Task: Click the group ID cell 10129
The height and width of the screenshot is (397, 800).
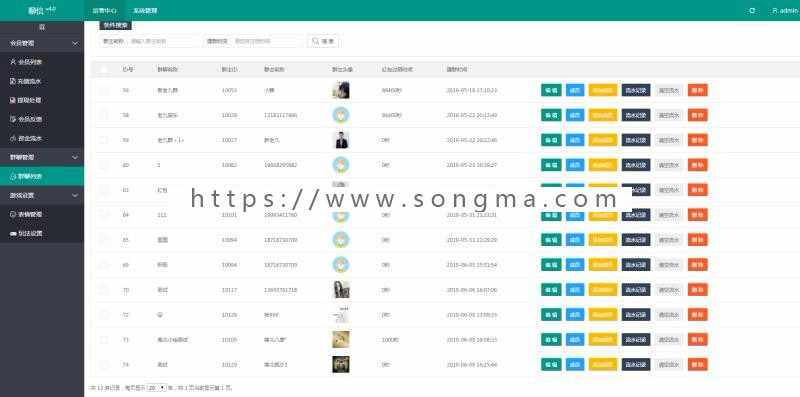Action: tap(229, 364)
